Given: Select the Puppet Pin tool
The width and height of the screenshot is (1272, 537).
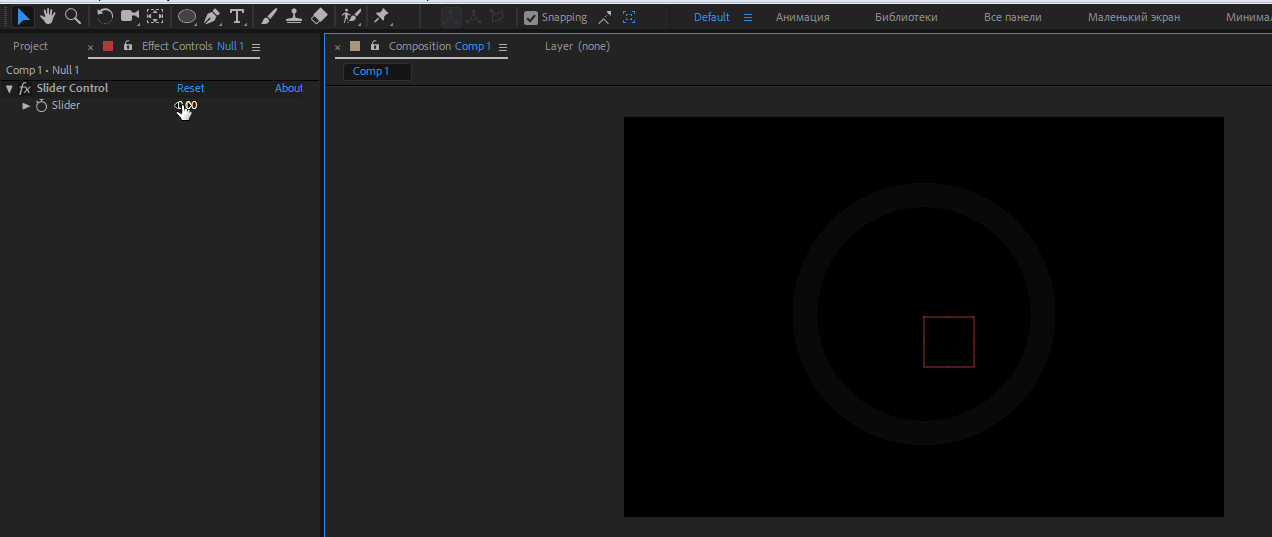Looking at the screenshot, I should coord(381,17).
